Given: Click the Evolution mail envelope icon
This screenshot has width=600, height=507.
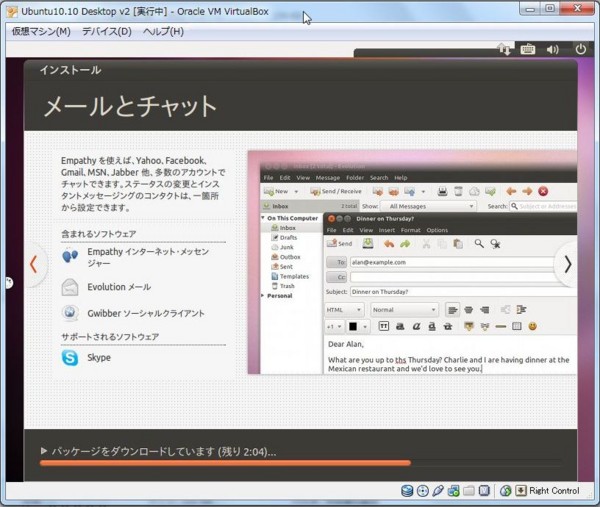Looking at the screenshot, I should [70, 287].
